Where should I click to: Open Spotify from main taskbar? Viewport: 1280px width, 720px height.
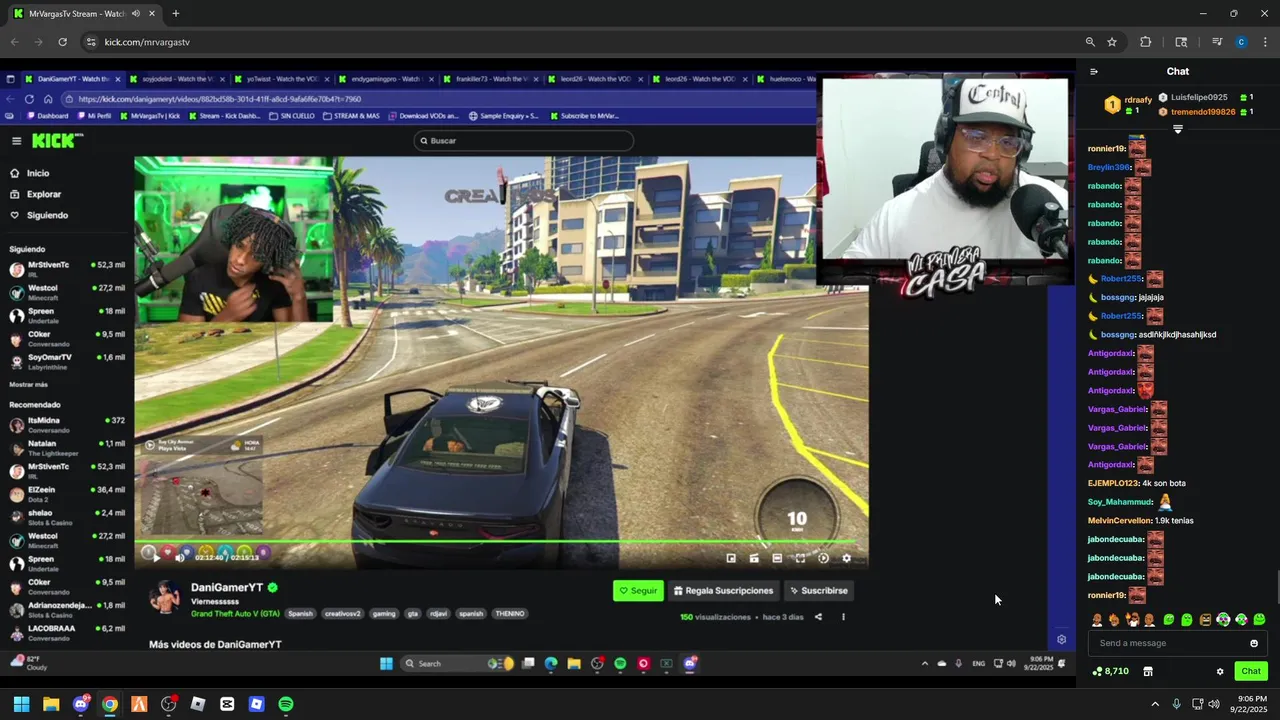coord(286,704)
